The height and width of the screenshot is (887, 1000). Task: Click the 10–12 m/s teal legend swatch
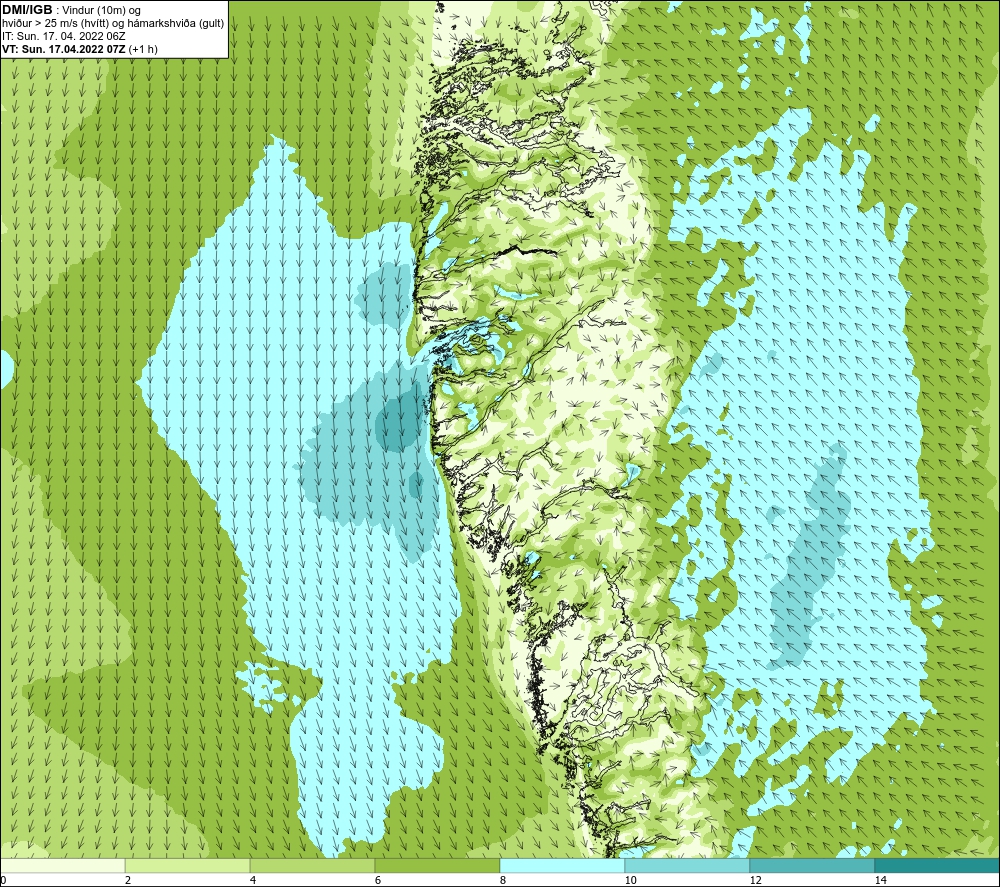688,865
